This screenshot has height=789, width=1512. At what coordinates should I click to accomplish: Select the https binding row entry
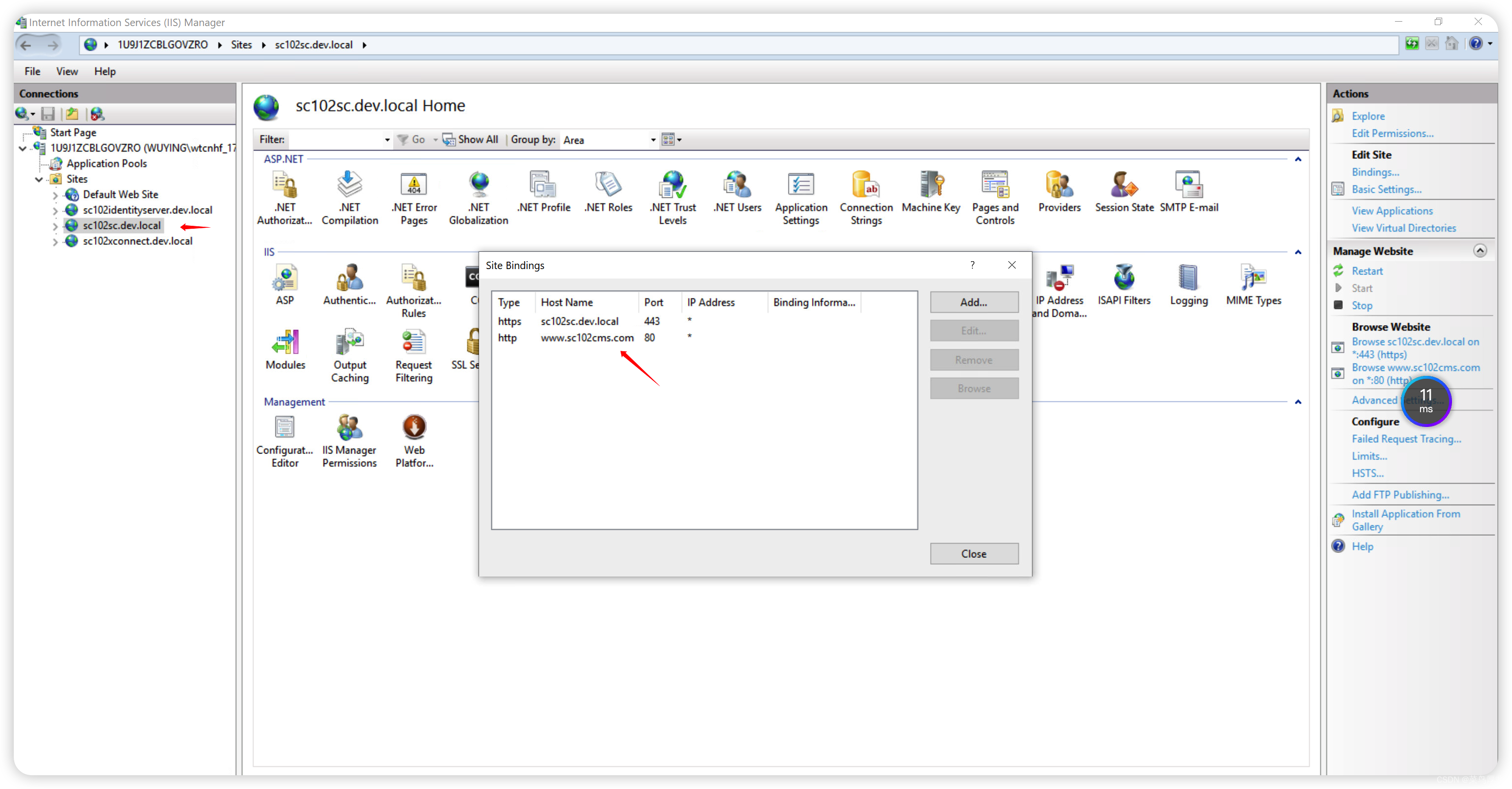coord(703,320)
